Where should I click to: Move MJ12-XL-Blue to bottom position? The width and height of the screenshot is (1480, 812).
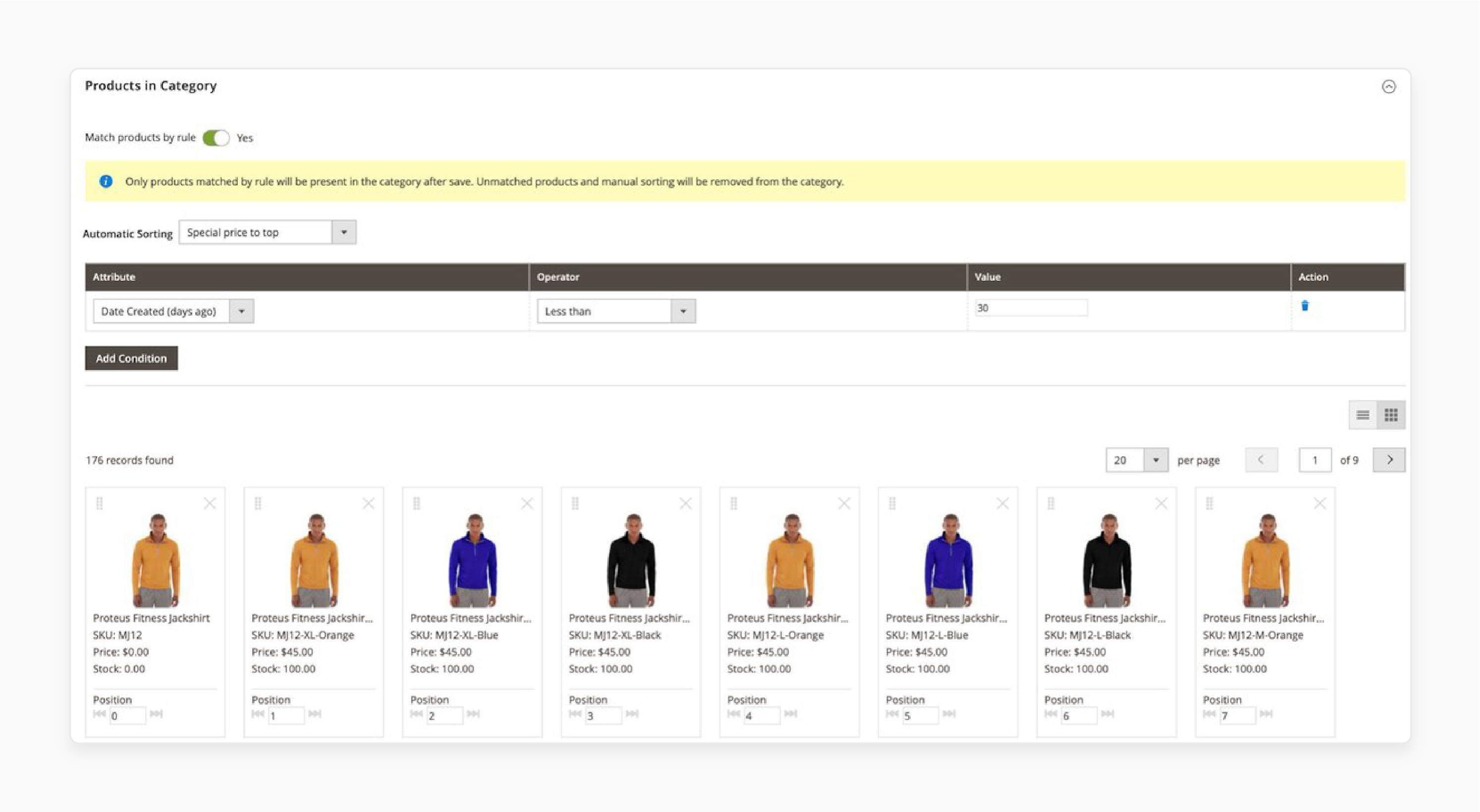[473, 714]
